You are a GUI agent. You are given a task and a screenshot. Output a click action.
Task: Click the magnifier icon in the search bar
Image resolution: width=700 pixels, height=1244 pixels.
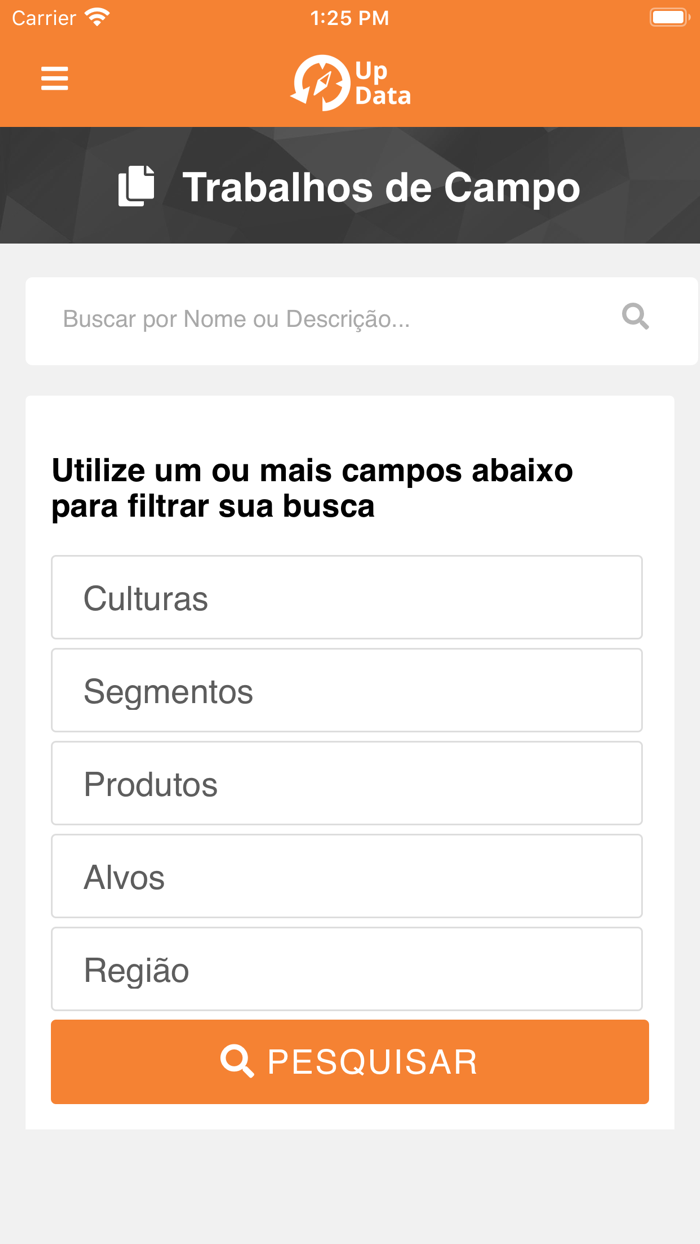635,316
